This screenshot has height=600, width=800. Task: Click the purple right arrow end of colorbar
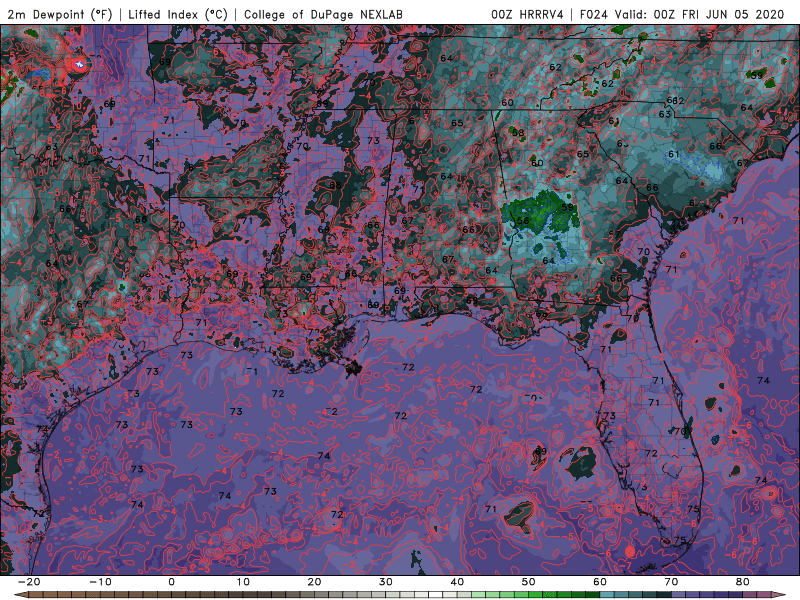coord(779,594)
